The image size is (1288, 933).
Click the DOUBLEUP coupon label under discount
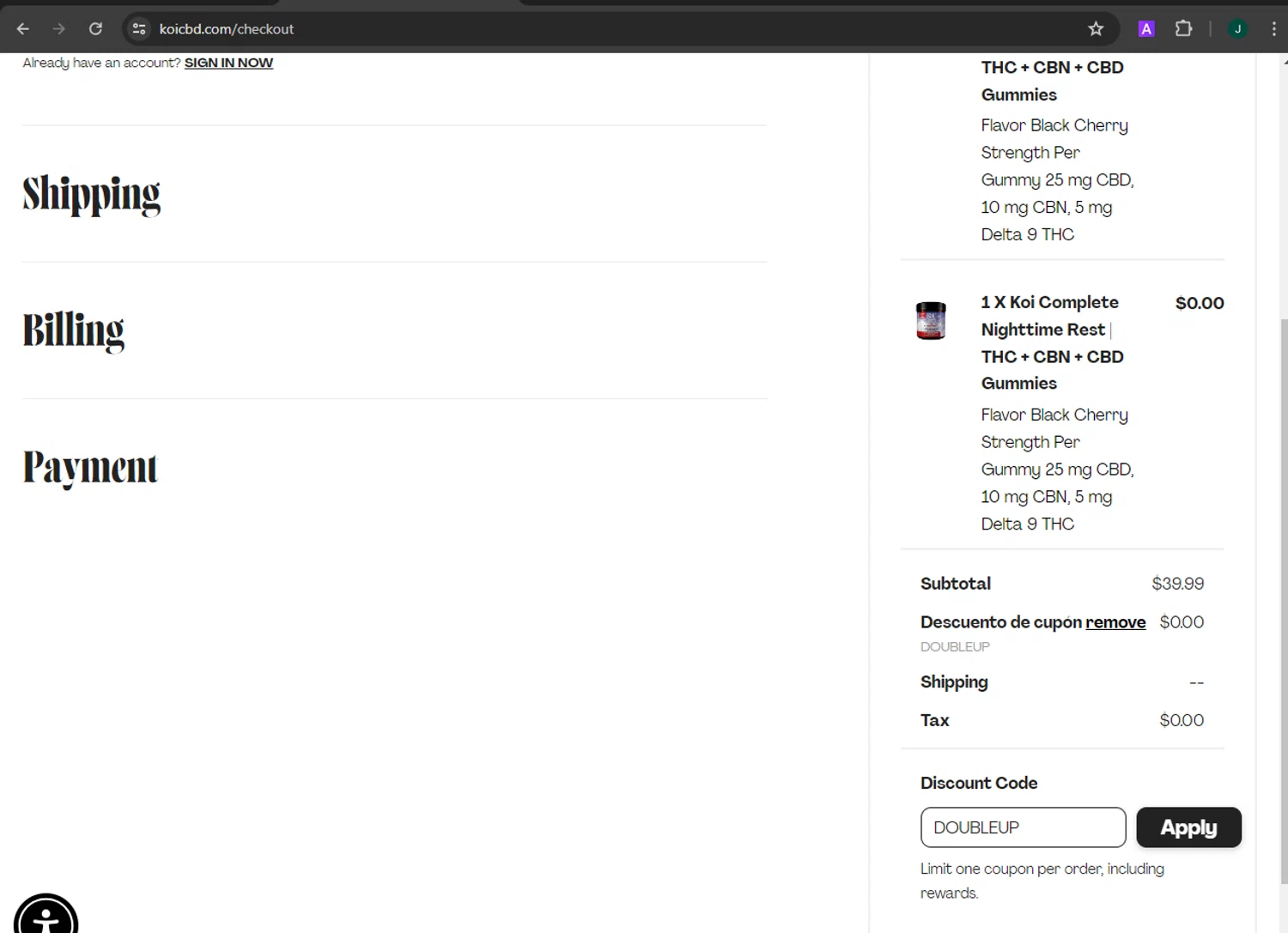pos(955,647)
